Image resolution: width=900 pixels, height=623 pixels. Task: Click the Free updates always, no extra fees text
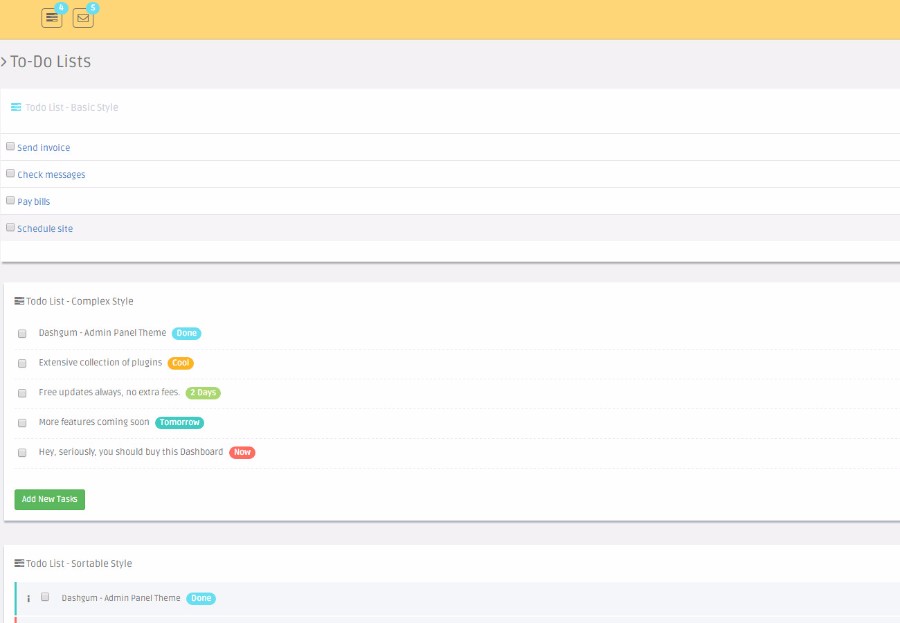coord(109,392)
